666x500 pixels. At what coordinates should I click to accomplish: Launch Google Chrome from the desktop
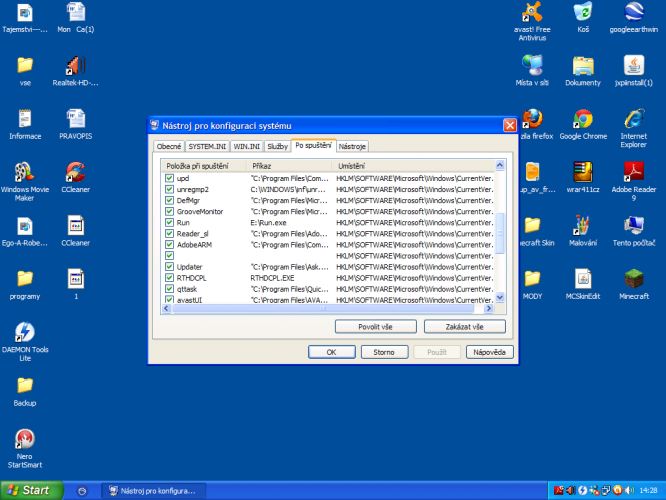(x=583, y=124)
